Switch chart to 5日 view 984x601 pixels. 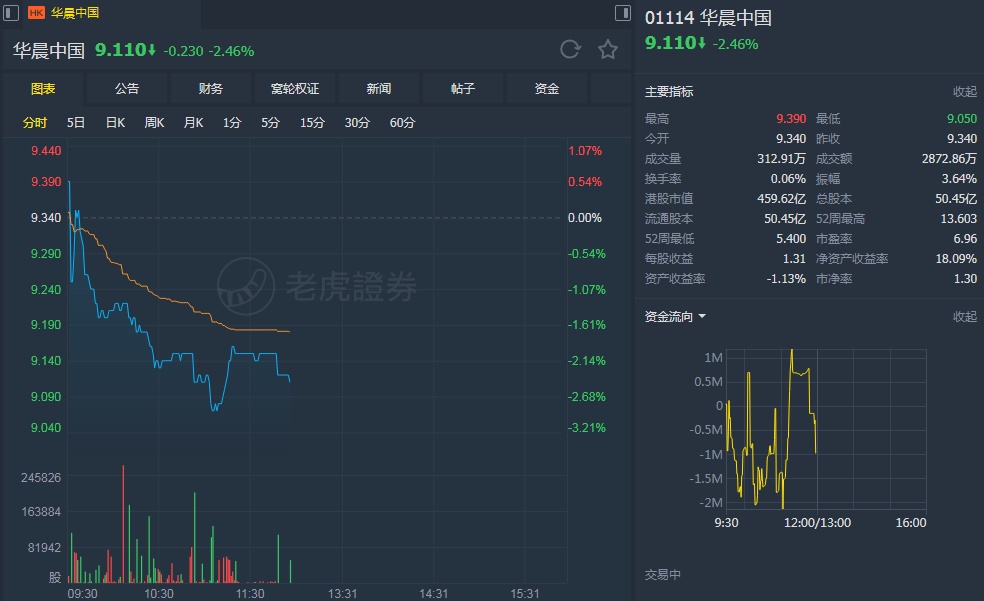tap(76, 123)
